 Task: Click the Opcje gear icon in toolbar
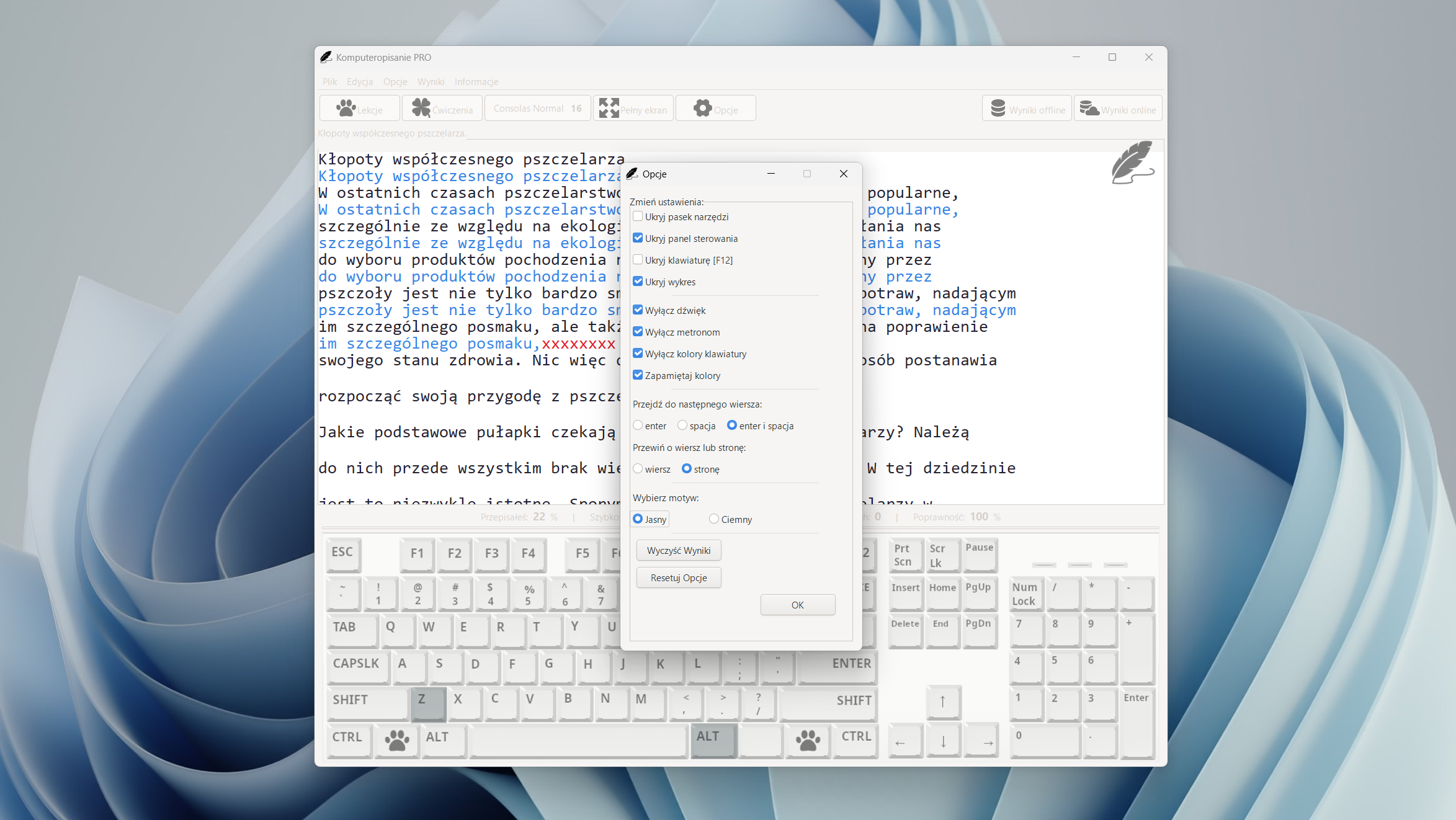[x=702, y=109]
